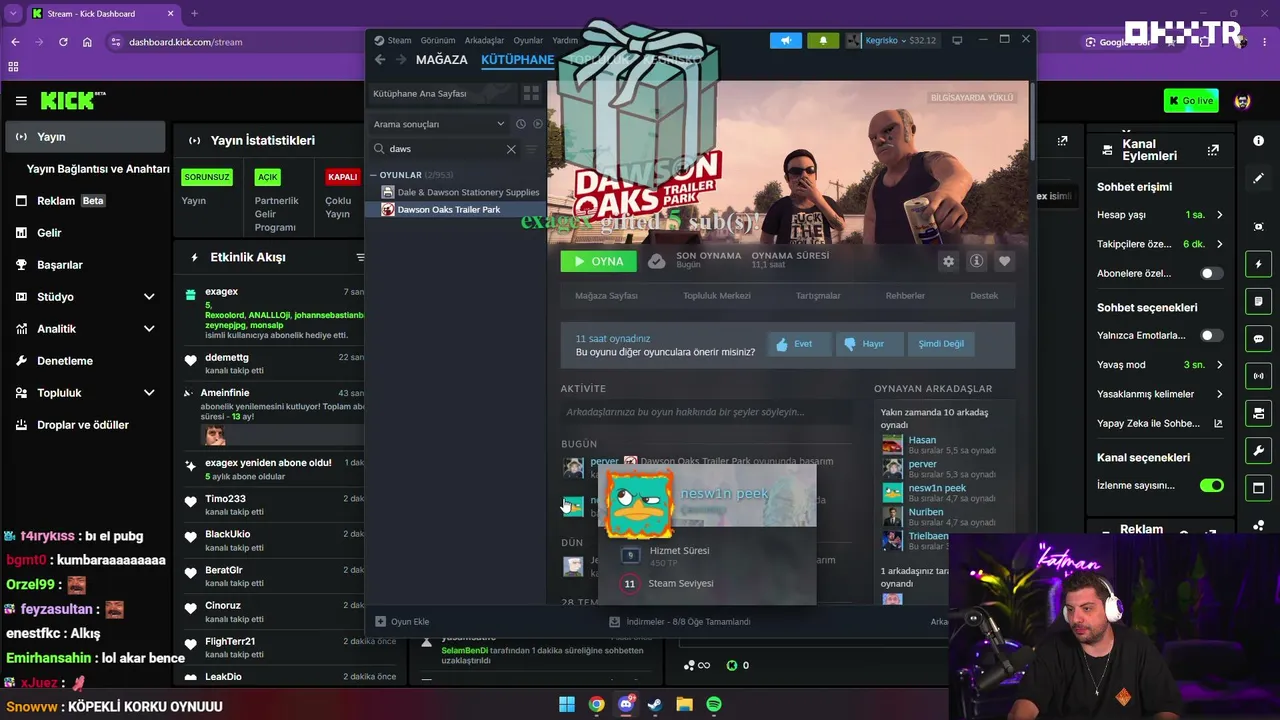Image resolution: width=1280 pixels, height=720 pixels.
Task: Open Hesap yaşı setting chevron
Action: tap(1219, 215)
